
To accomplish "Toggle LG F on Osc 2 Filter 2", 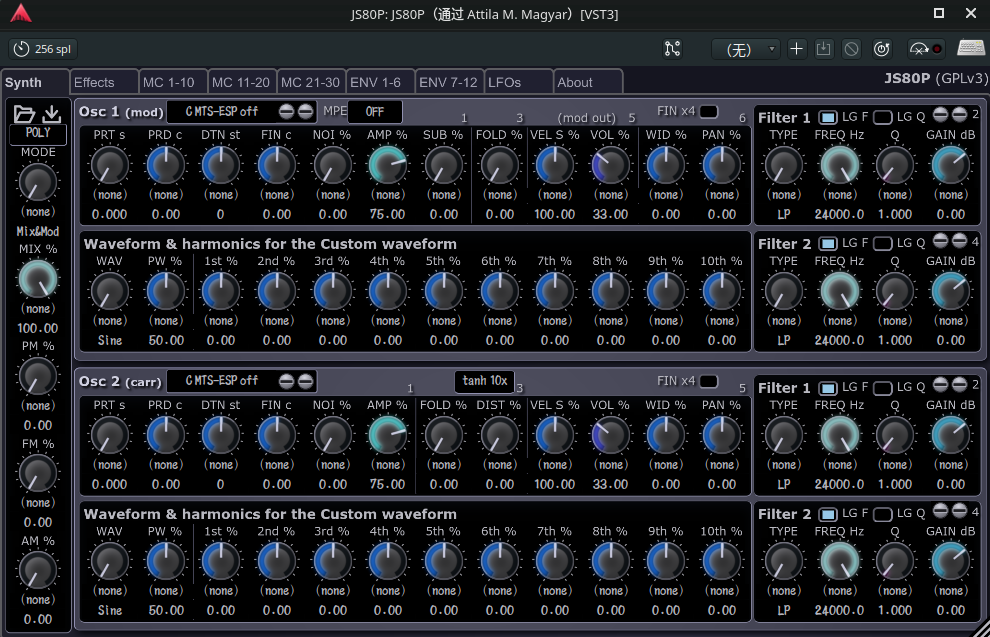I will pos(828,514).
